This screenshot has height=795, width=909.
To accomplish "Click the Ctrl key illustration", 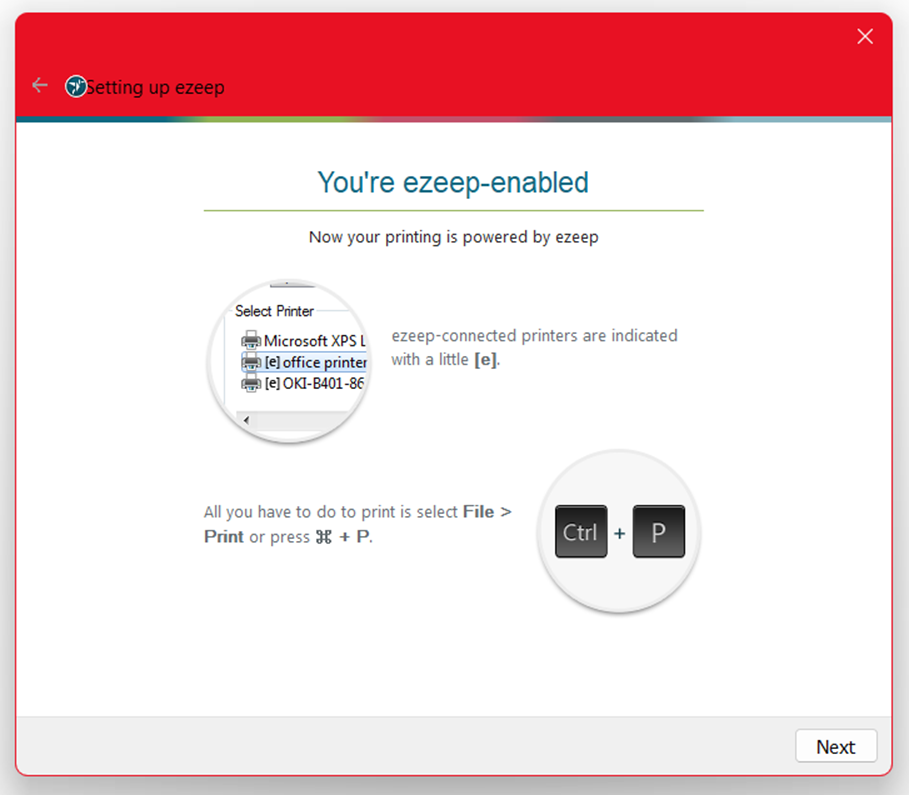I will click(581, 531).
